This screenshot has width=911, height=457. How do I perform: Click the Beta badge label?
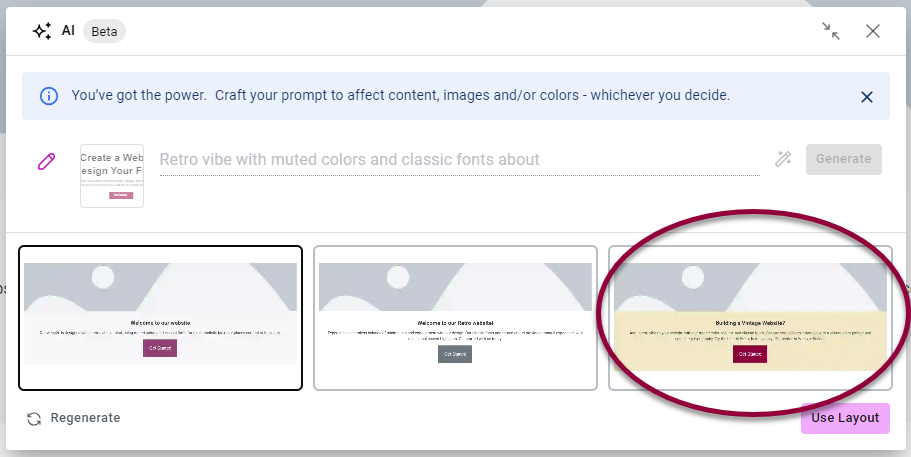(x=104, y=31)
